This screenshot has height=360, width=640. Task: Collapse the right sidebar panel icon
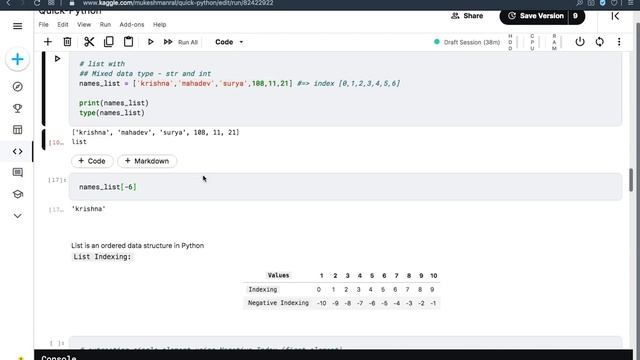point(615,16)
